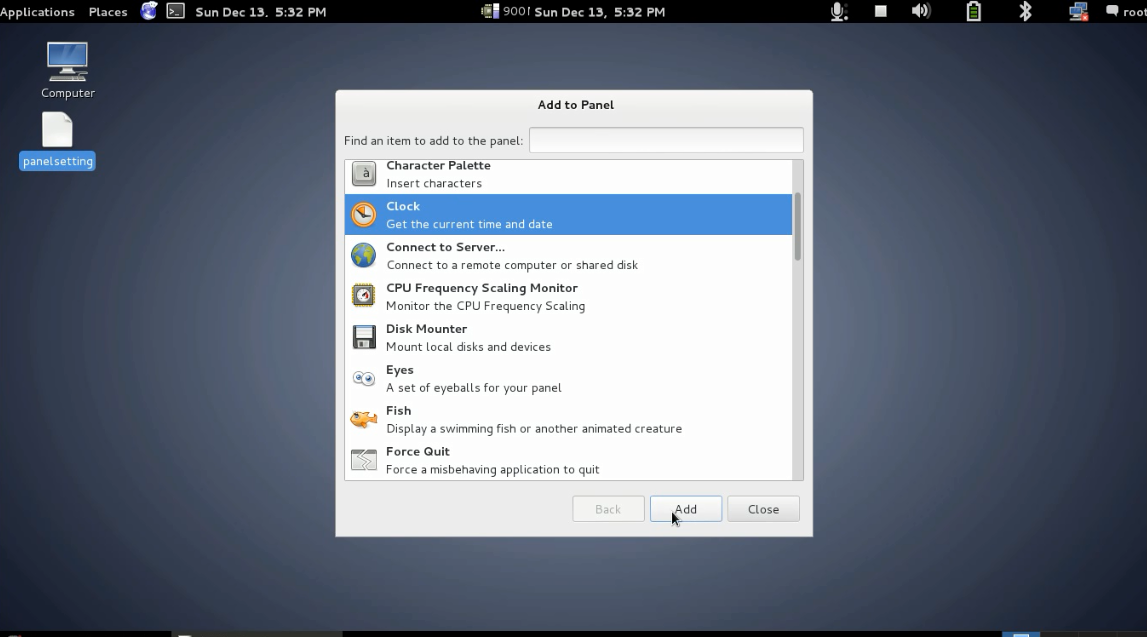The image size is (1147, 637).
Task: Launch the web browser from top panel
Action: click(148, 11)
